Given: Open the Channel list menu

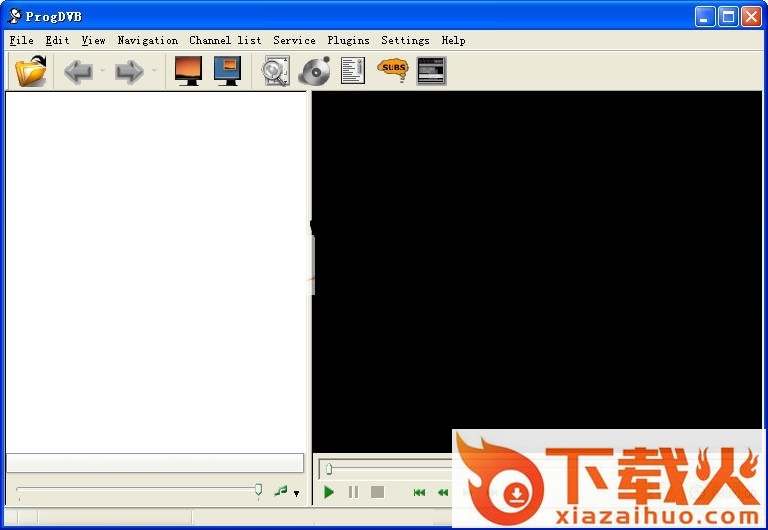Looking at the screenshot, I should tap(225, 40).
